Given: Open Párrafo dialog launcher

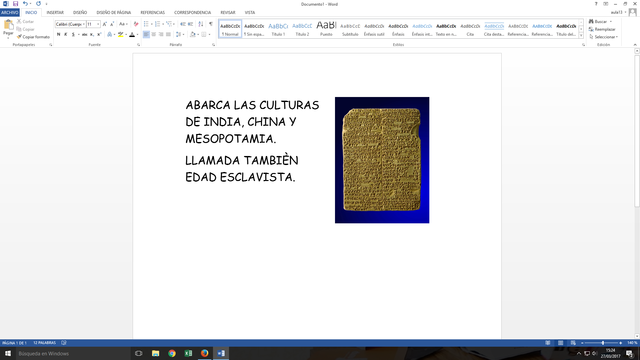Looking at the screenshot, I should click(213, 45).
